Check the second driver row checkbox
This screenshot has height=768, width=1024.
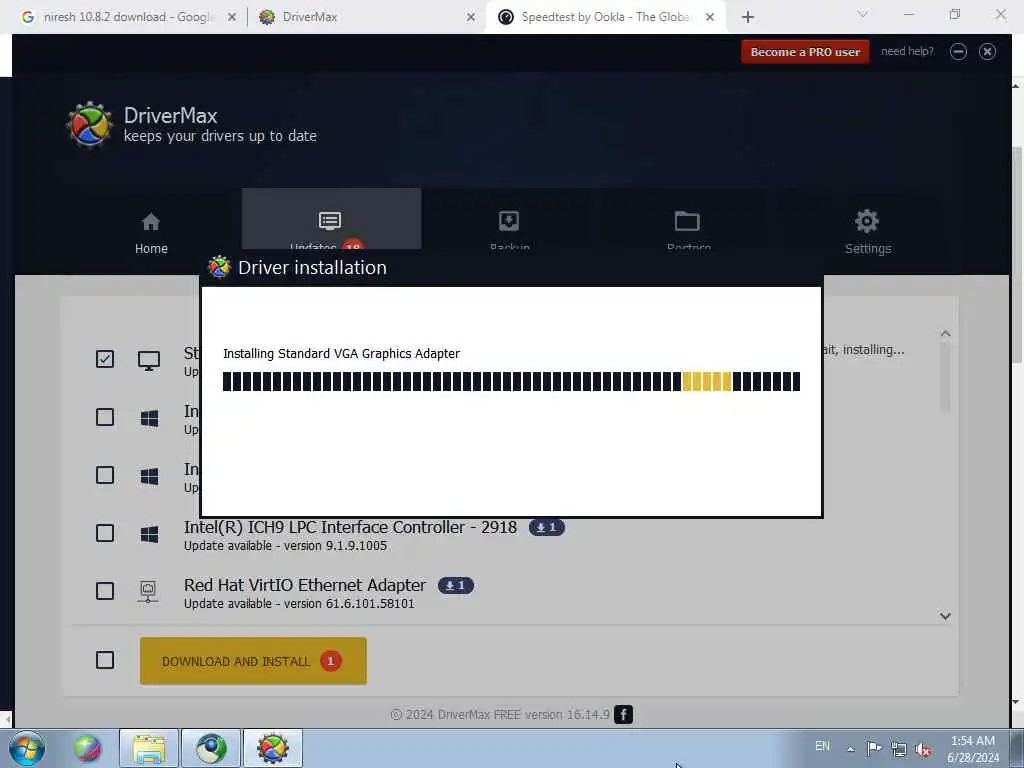click(105, 417)
